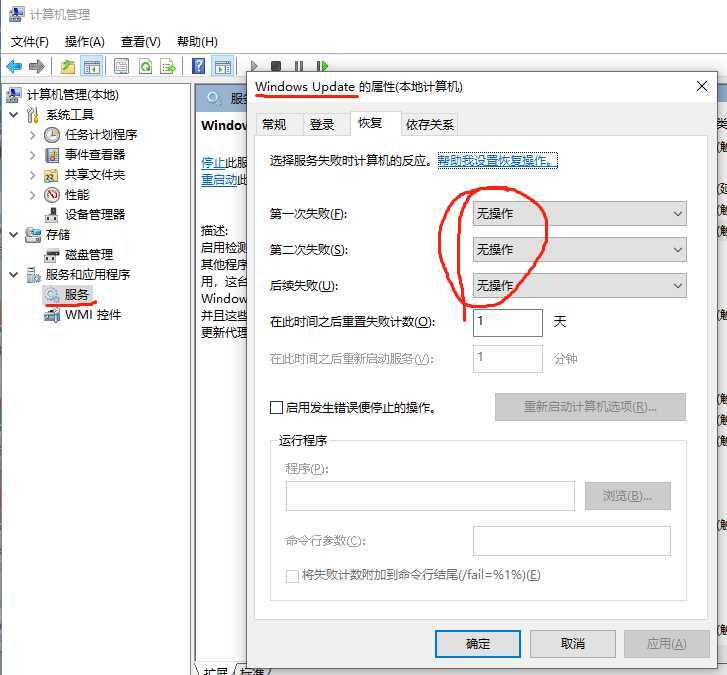This screenshot has height=675, width=727.
Task: Collapse the 存储 tree node
Action: point(14,235)
